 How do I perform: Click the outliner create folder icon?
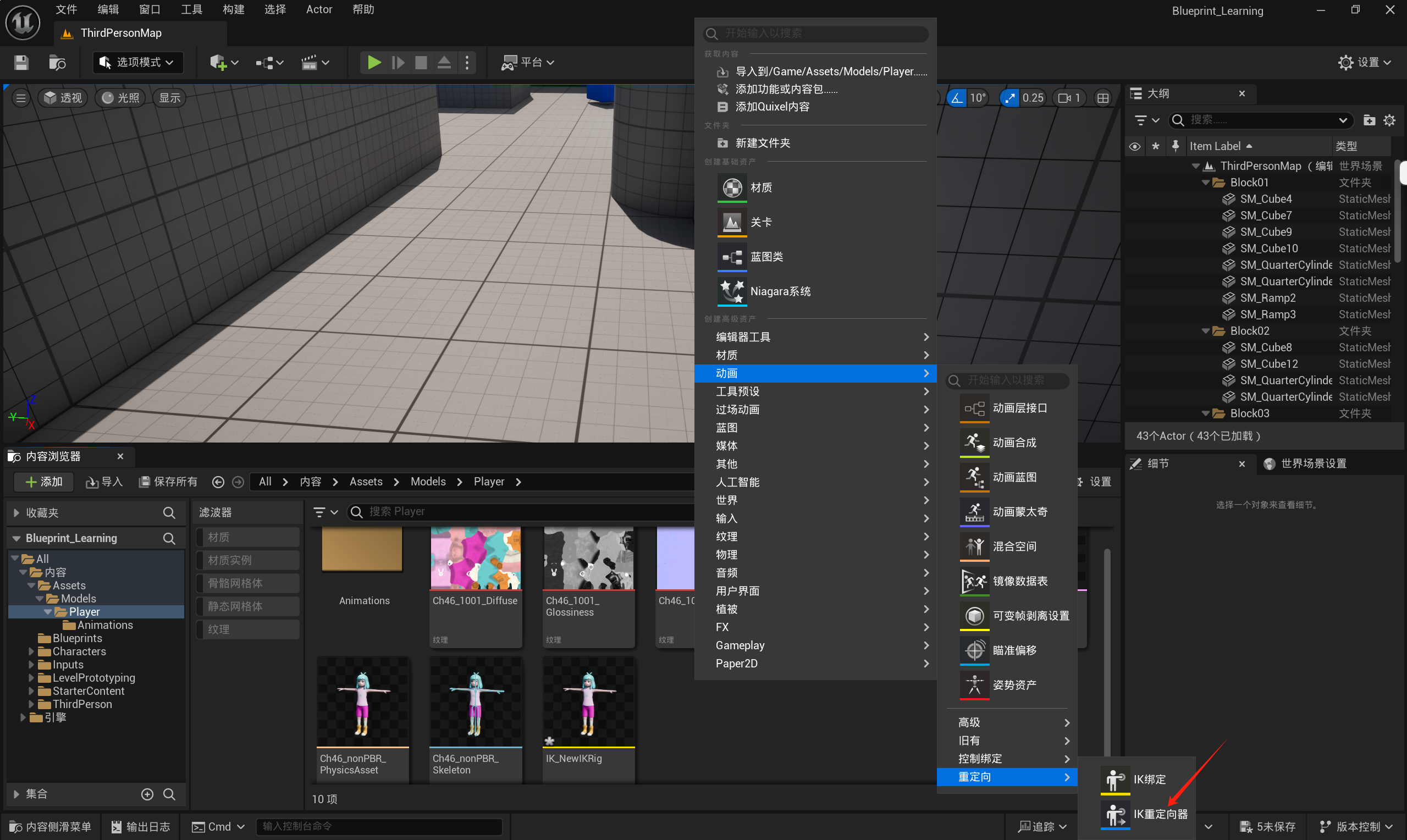[1369, 120]
